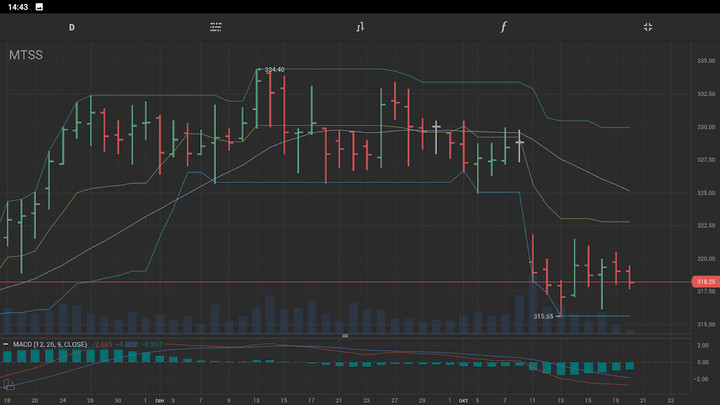
Task: Tap the MTSS ticker label
Action: tap(26, 55)
